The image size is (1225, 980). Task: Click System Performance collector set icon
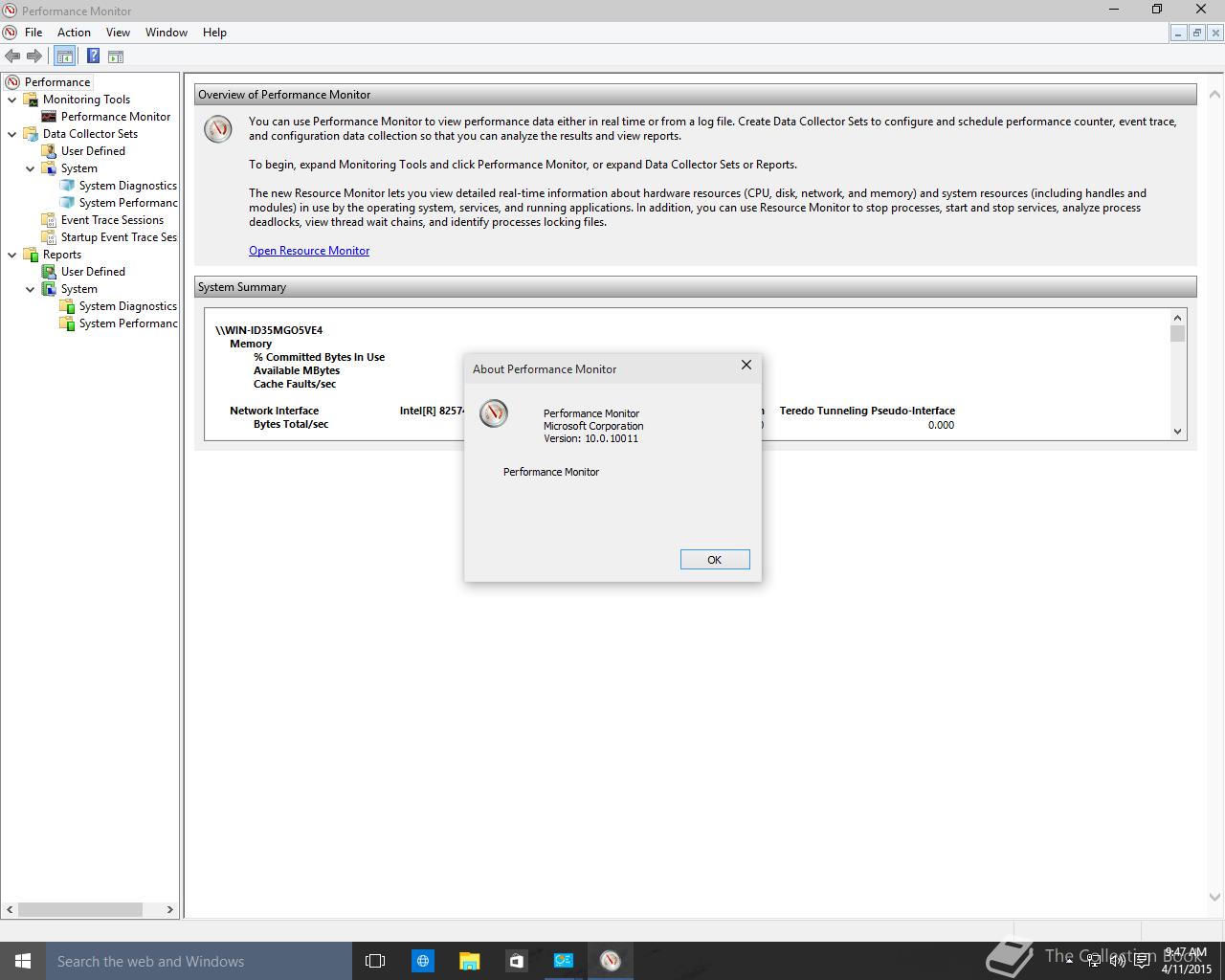tap(67, 203)
